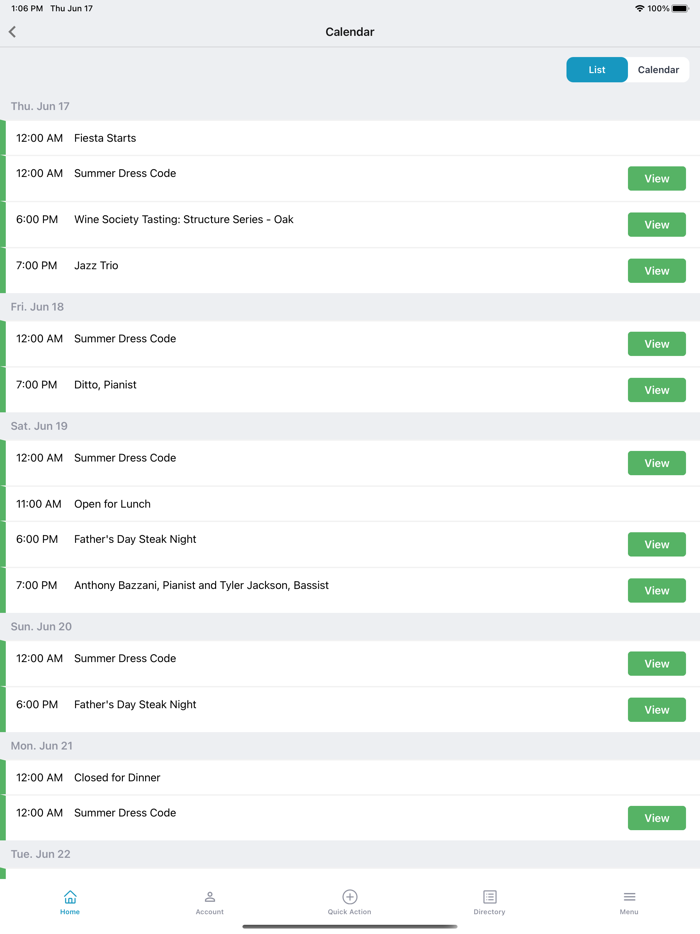View Ditto, Pianist event
700x934 pixels.
coord(656,390)
